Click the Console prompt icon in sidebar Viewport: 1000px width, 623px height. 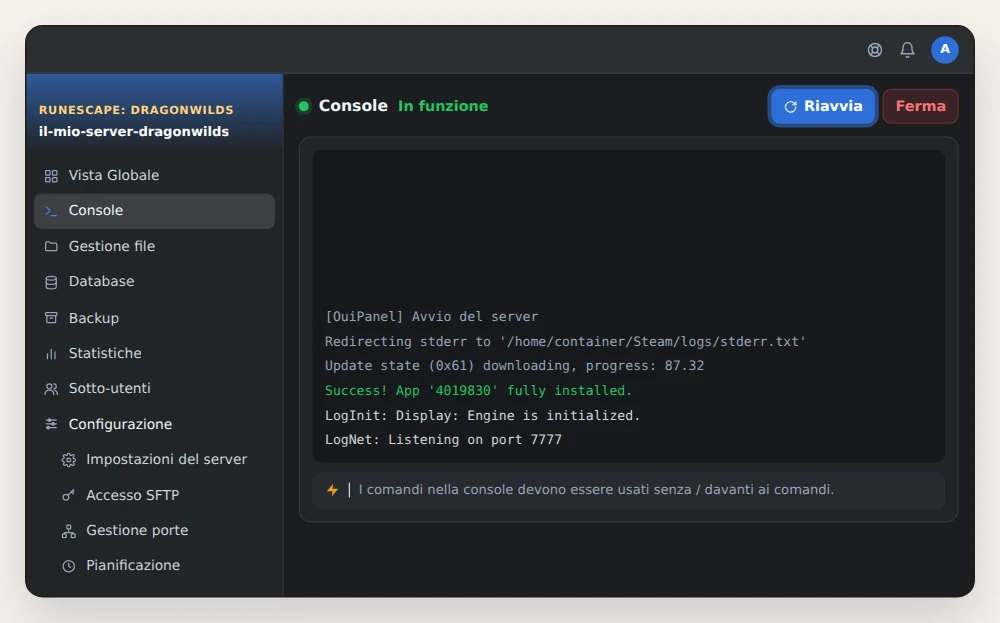click(51, 211)
